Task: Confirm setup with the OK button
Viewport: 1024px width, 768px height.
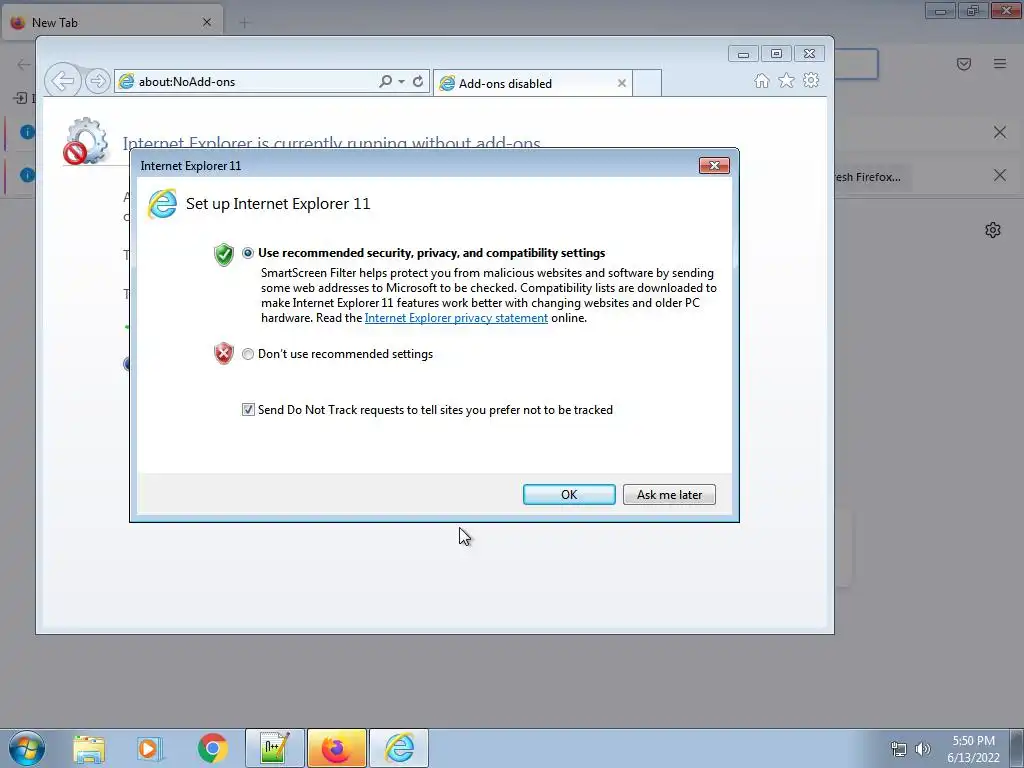Action: coord(569,494)
